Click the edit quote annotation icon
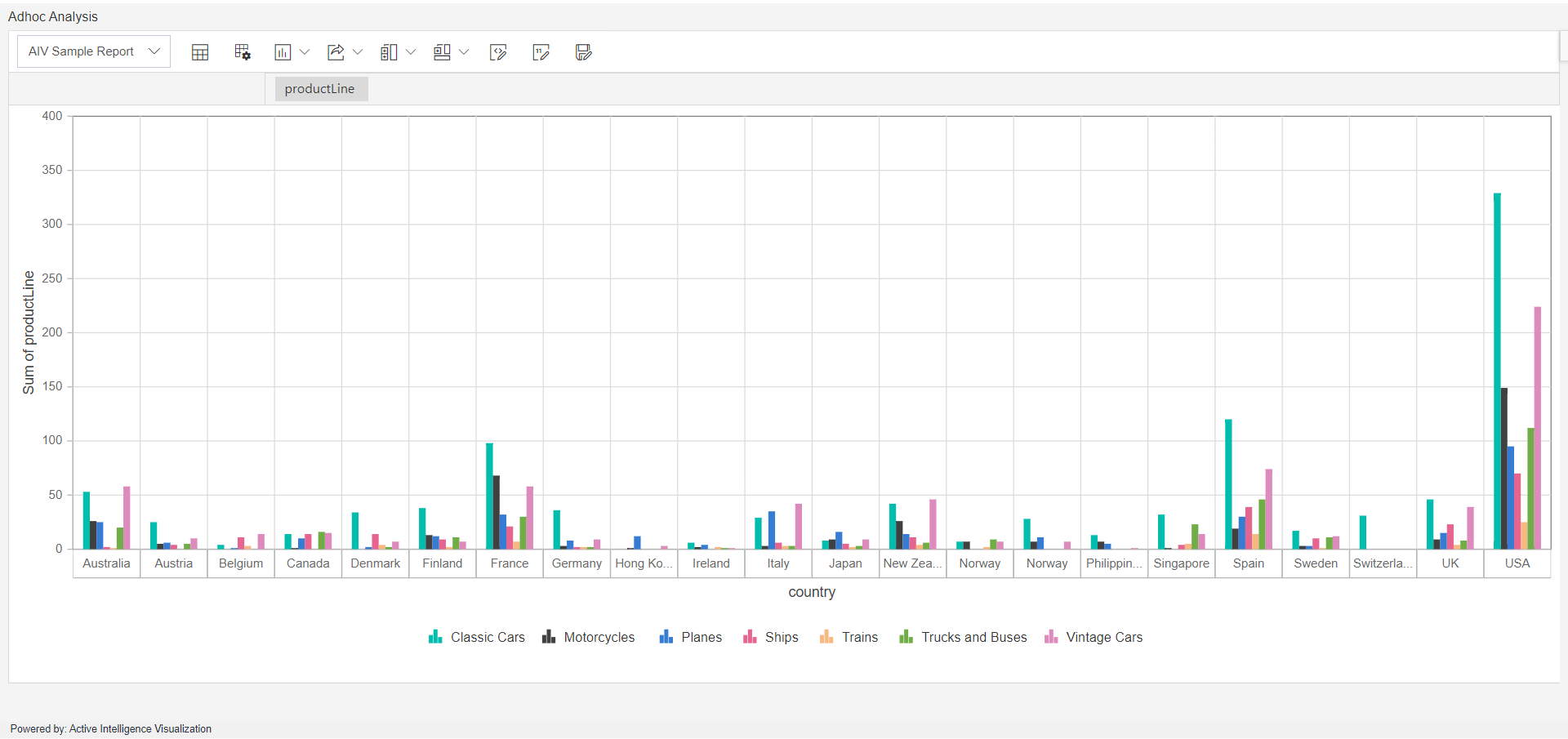The image size is (1568, 739). [x=541, y=52]
